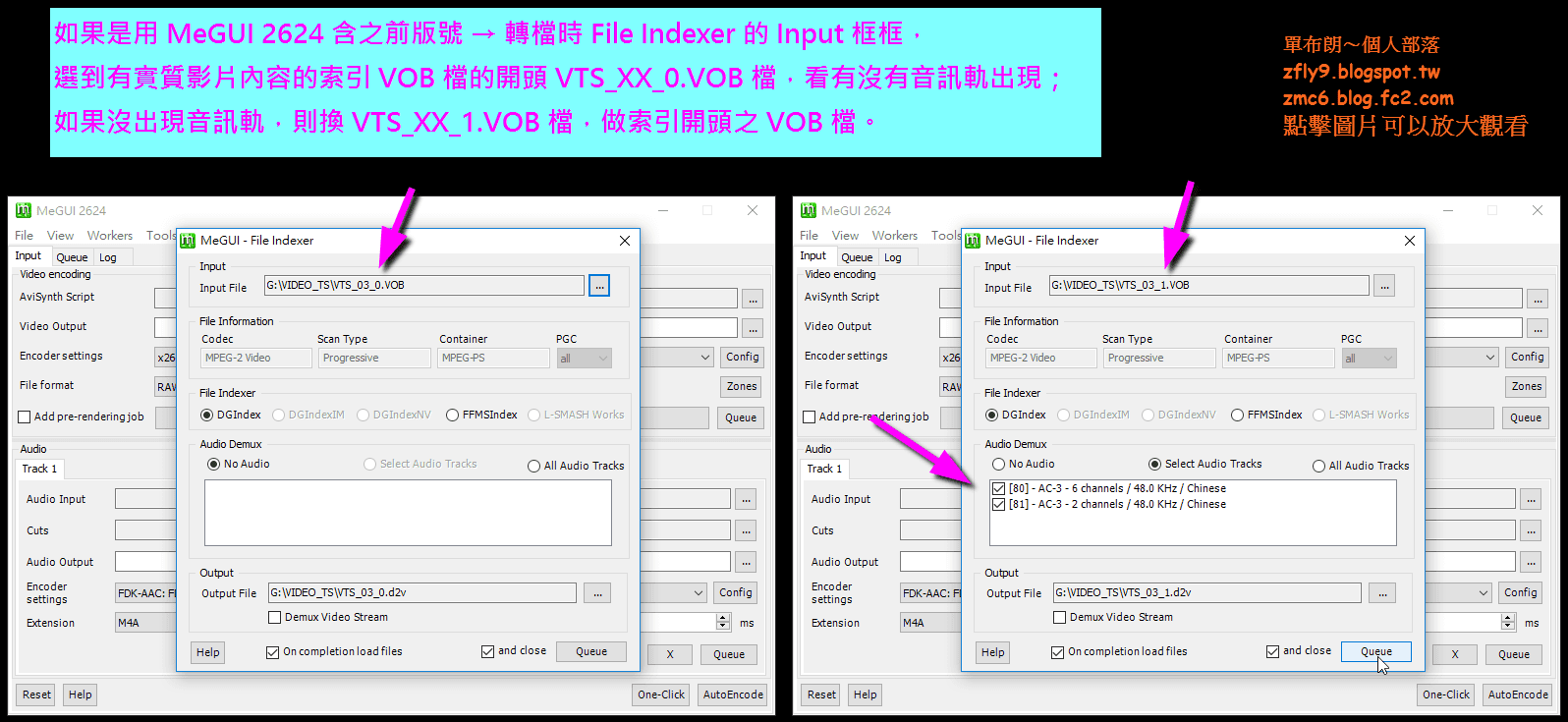
Task: Open the Workers menu in the right MeGUI window
Action: (x=895, y=236)
